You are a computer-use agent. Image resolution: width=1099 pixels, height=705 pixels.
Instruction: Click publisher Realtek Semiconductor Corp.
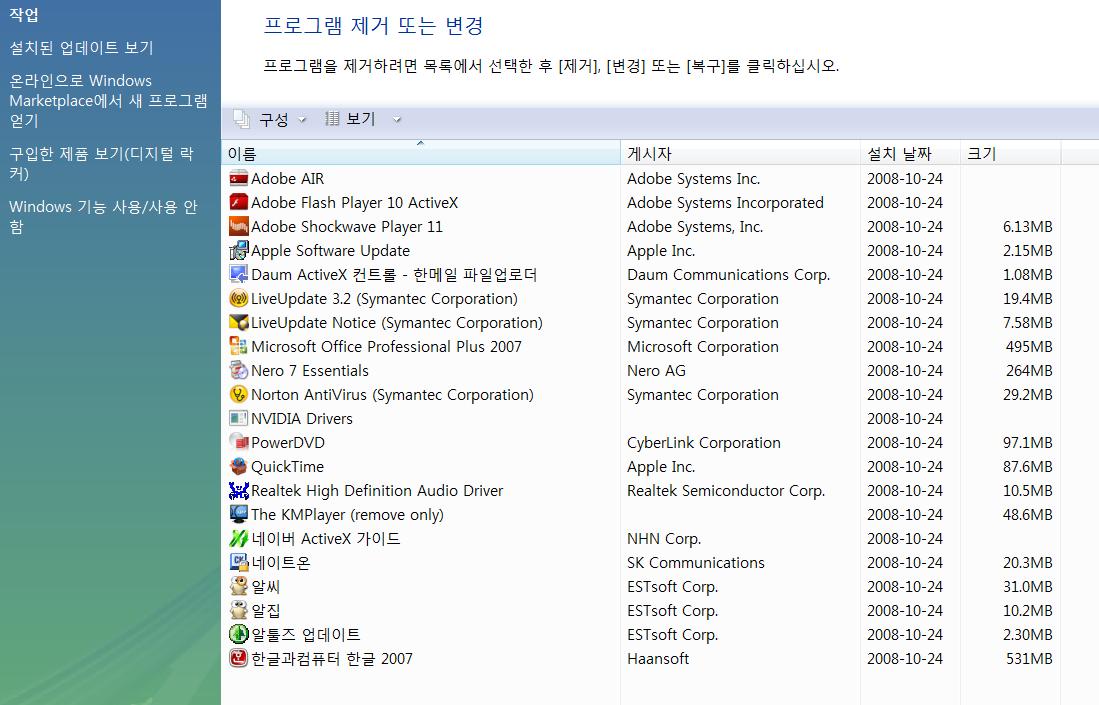pos(726,491)
